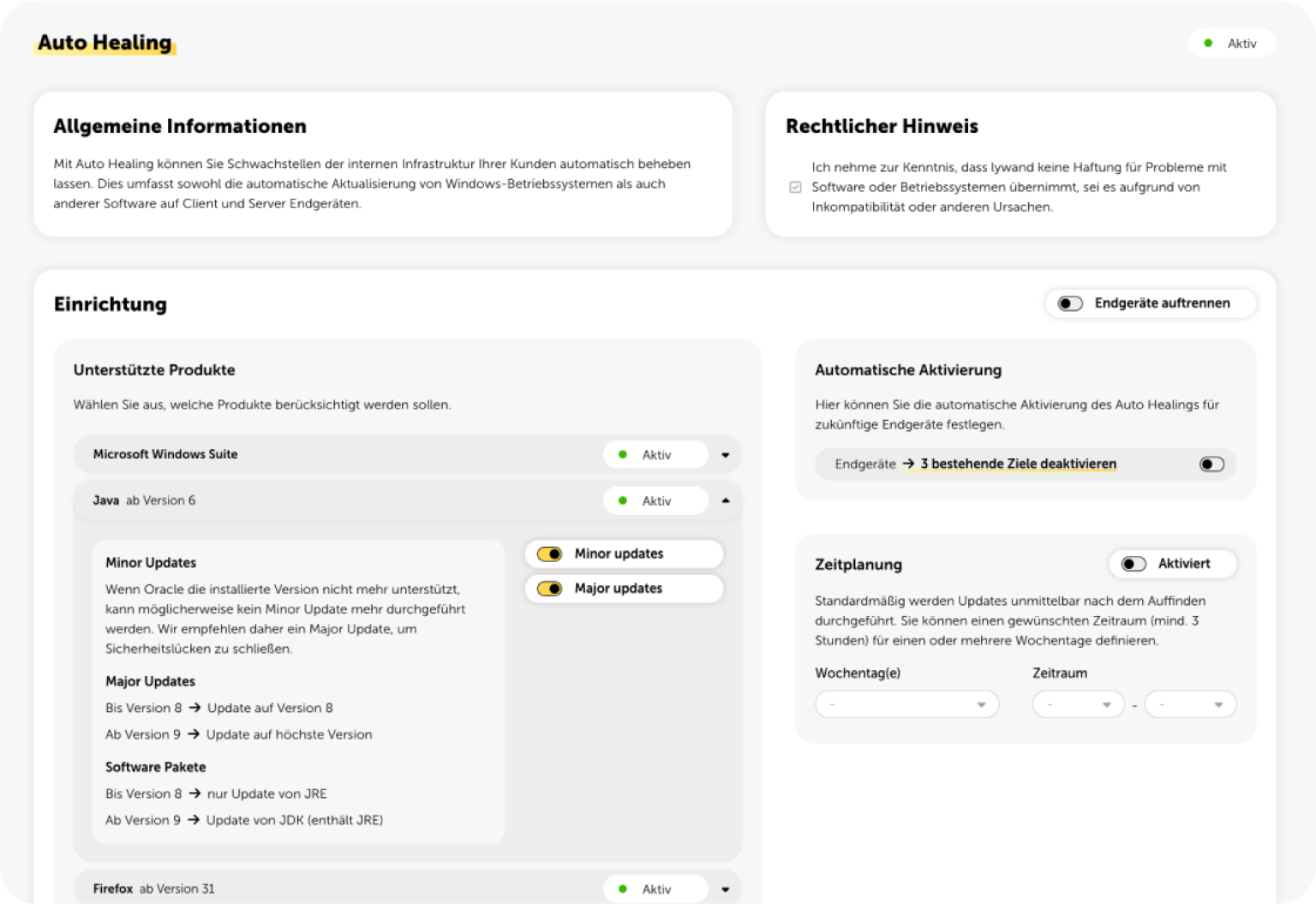
Task: Click the arrow icon next to Endgeräte
Action: coord(908,464)
